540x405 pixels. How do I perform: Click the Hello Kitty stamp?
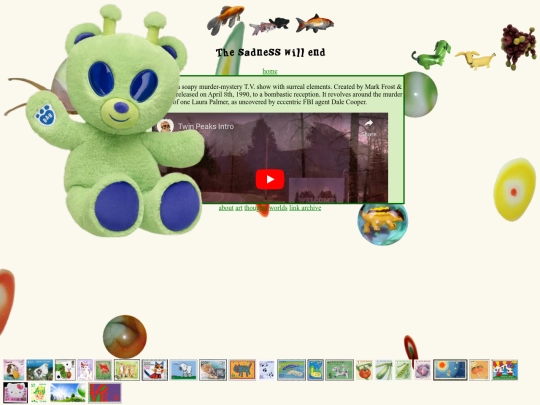[15, 393]
